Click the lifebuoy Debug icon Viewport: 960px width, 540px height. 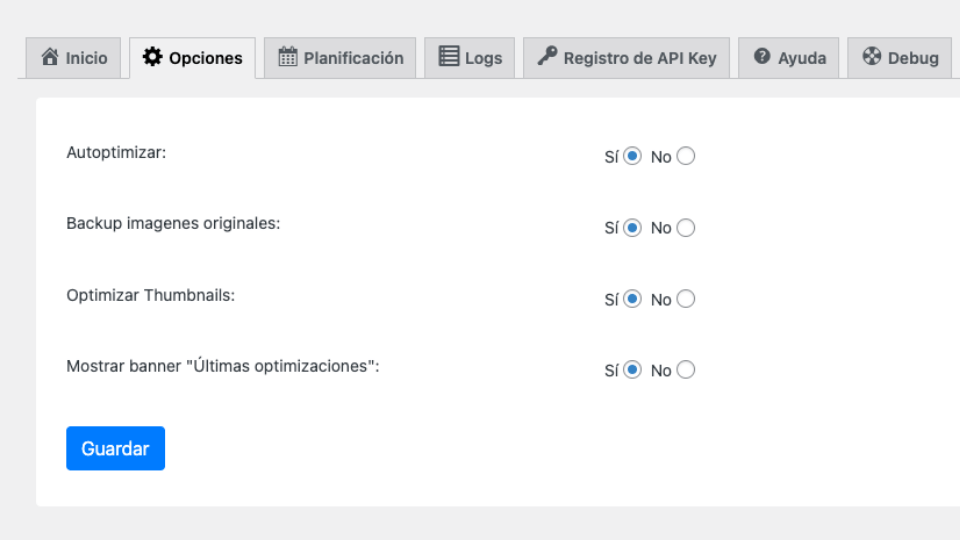click(872, 56)
